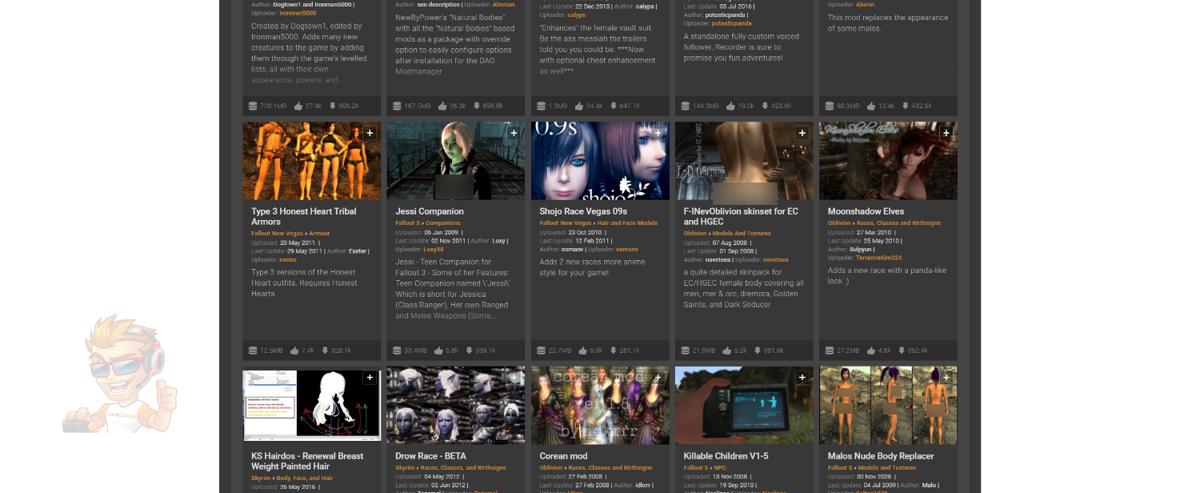
Task: Click plus icon on Drow Race BETA thumbnail
Action: [514, 377]
